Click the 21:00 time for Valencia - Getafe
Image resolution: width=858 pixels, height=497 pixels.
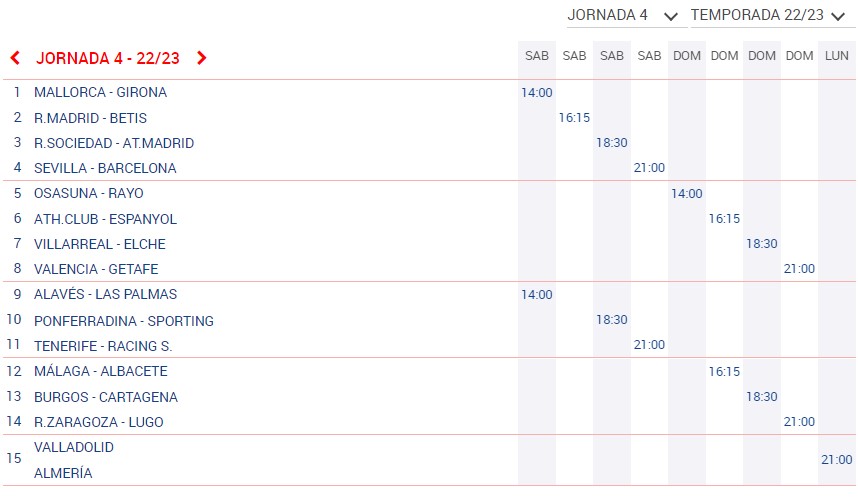[x=799, y=269]
